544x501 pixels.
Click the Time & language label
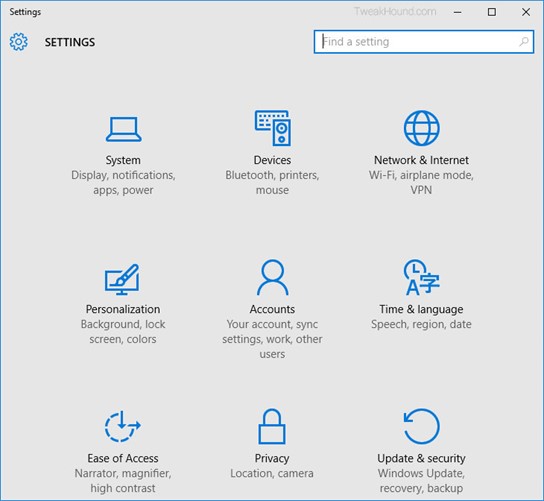tap(421, 309)
